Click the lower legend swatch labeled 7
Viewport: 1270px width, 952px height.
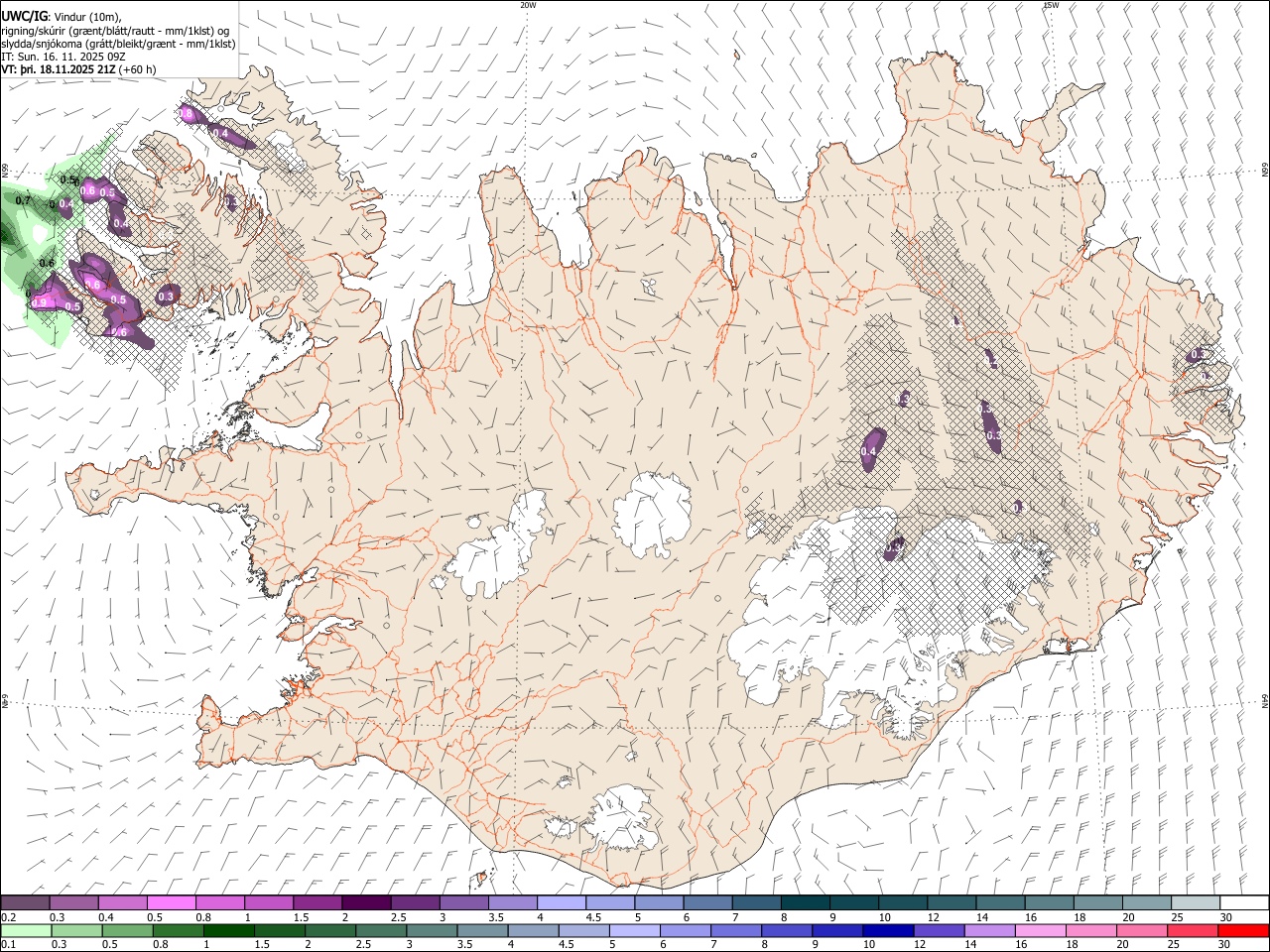(736, 930)
